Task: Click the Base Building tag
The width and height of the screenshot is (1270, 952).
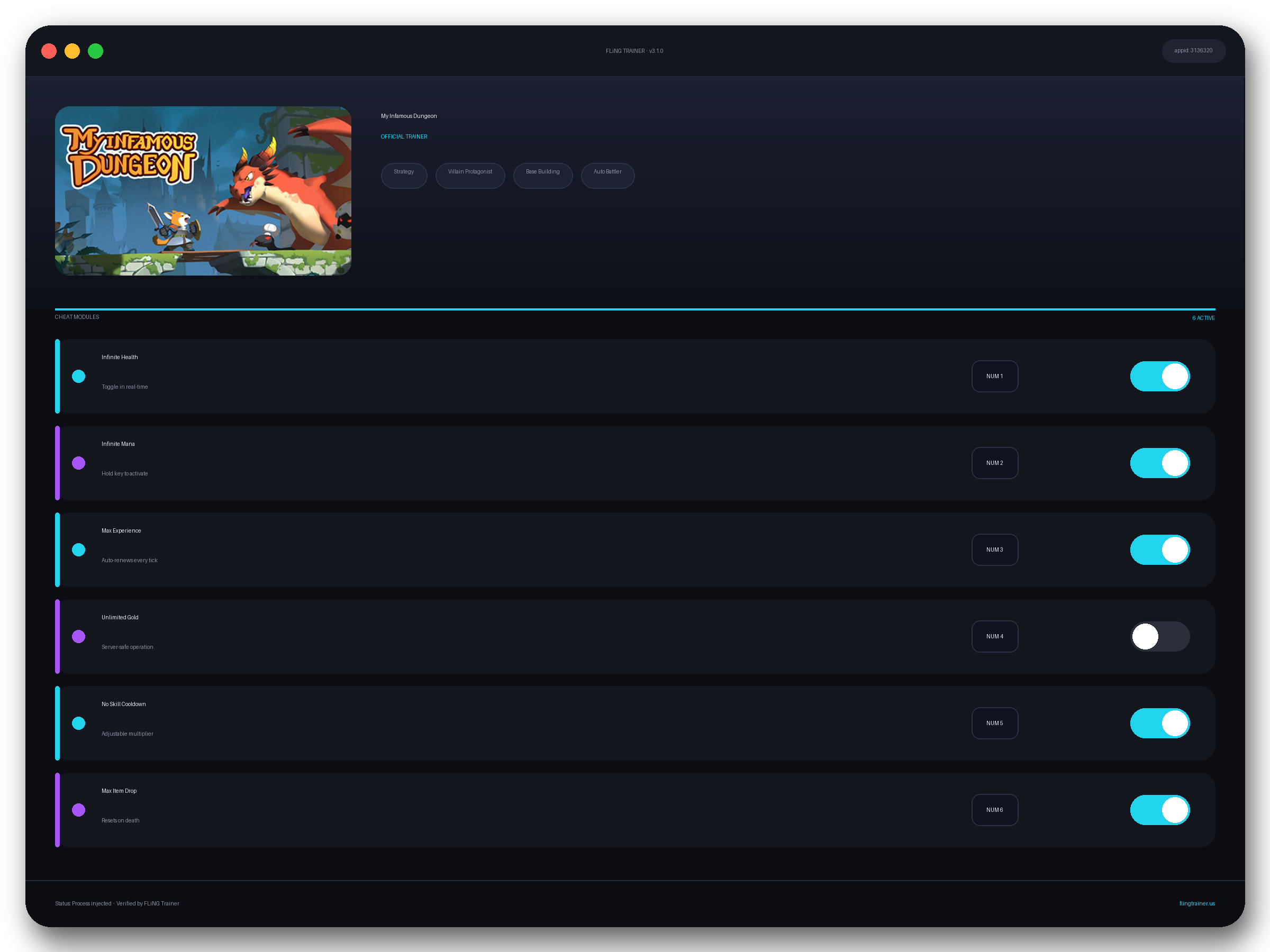Action: tap(542, 175)
